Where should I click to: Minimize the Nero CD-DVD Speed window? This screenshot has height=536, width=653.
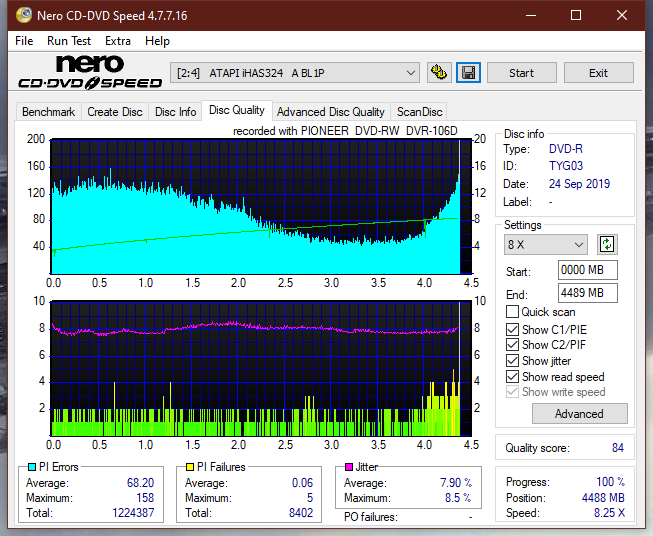[x=531, y=15]
